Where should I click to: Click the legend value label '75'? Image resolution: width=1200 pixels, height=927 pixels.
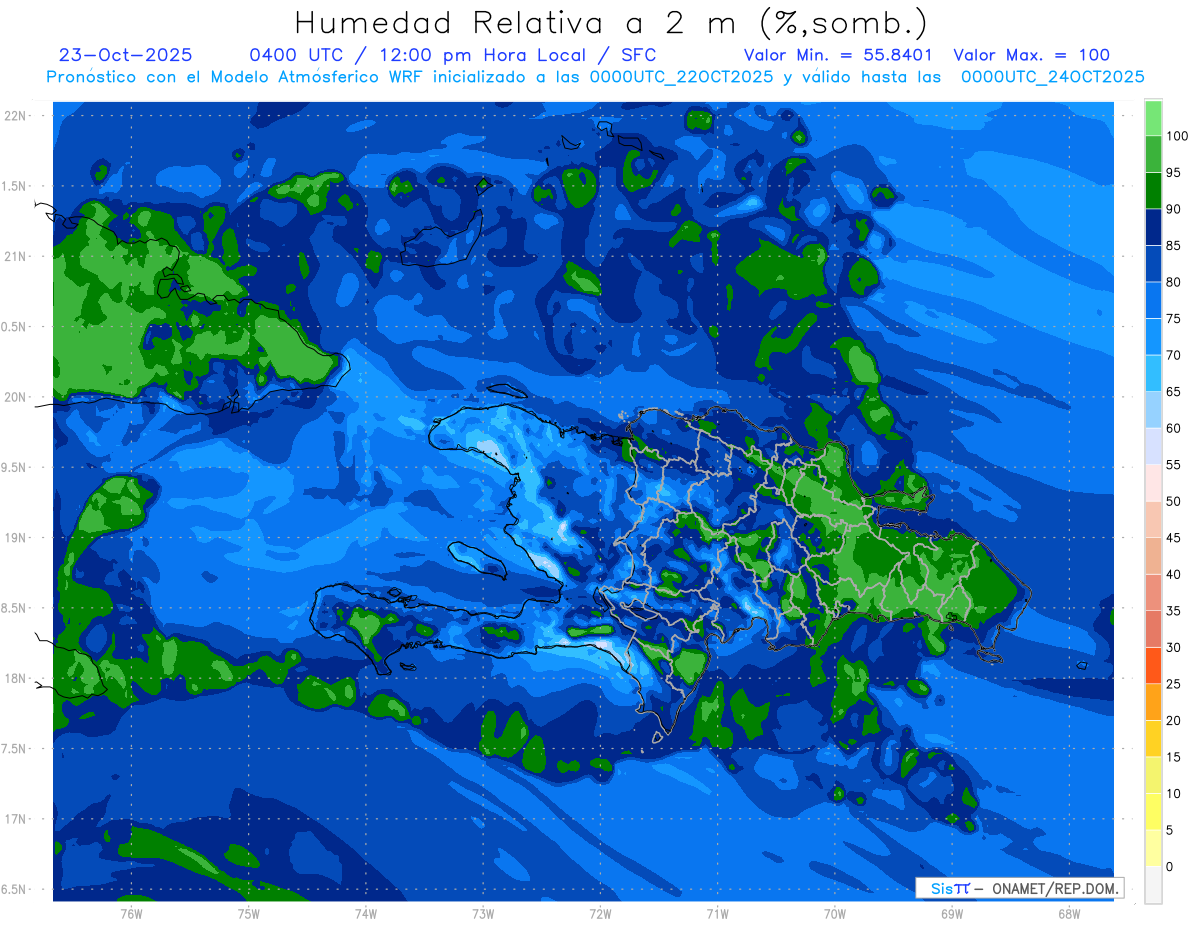[1172, 319]
